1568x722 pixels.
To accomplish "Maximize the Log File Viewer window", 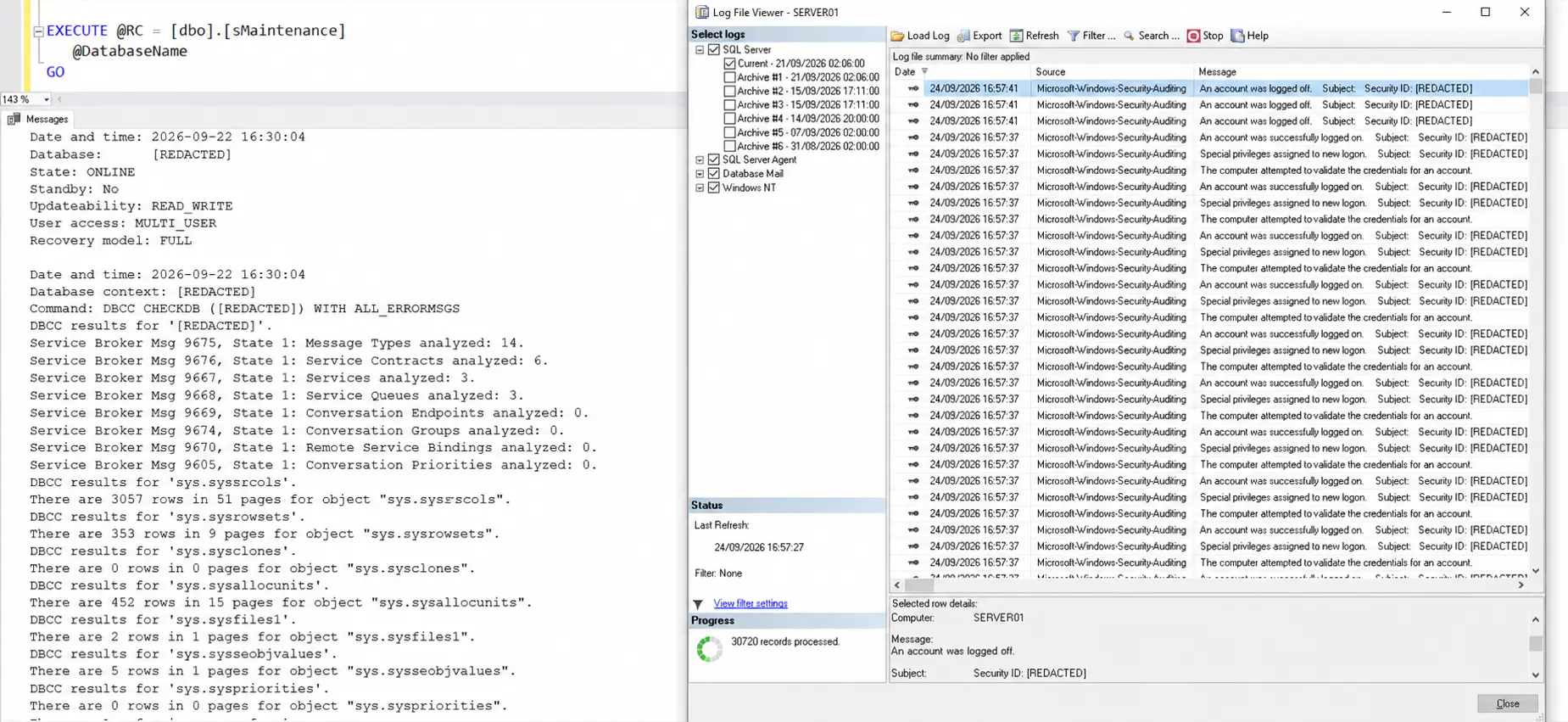I will pyautogui.click(x=1486, y=12).
